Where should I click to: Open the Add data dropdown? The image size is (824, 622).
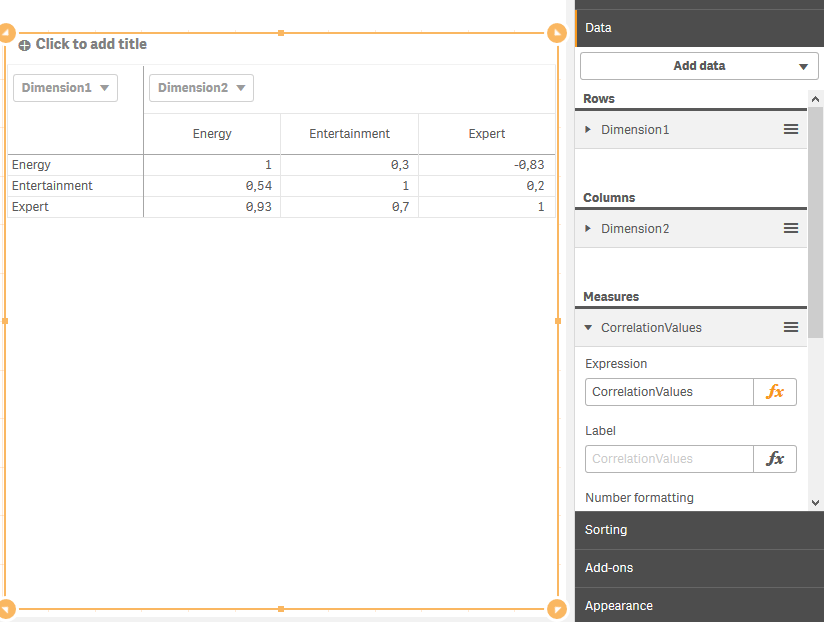pyautogui.click(x=699, y=66)
